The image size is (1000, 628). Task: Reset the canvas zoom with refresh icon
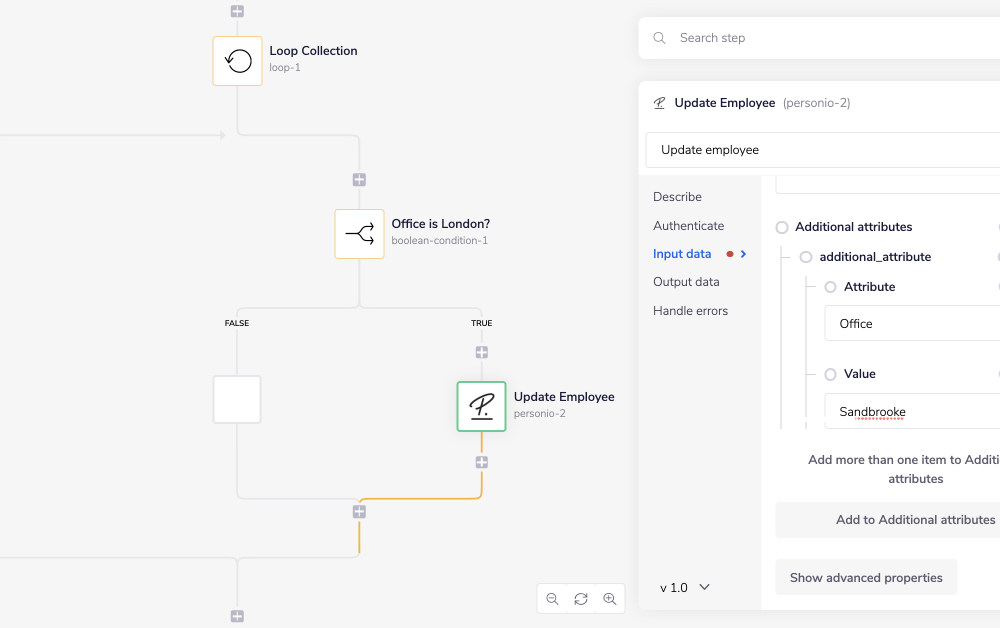coord(581,599)
